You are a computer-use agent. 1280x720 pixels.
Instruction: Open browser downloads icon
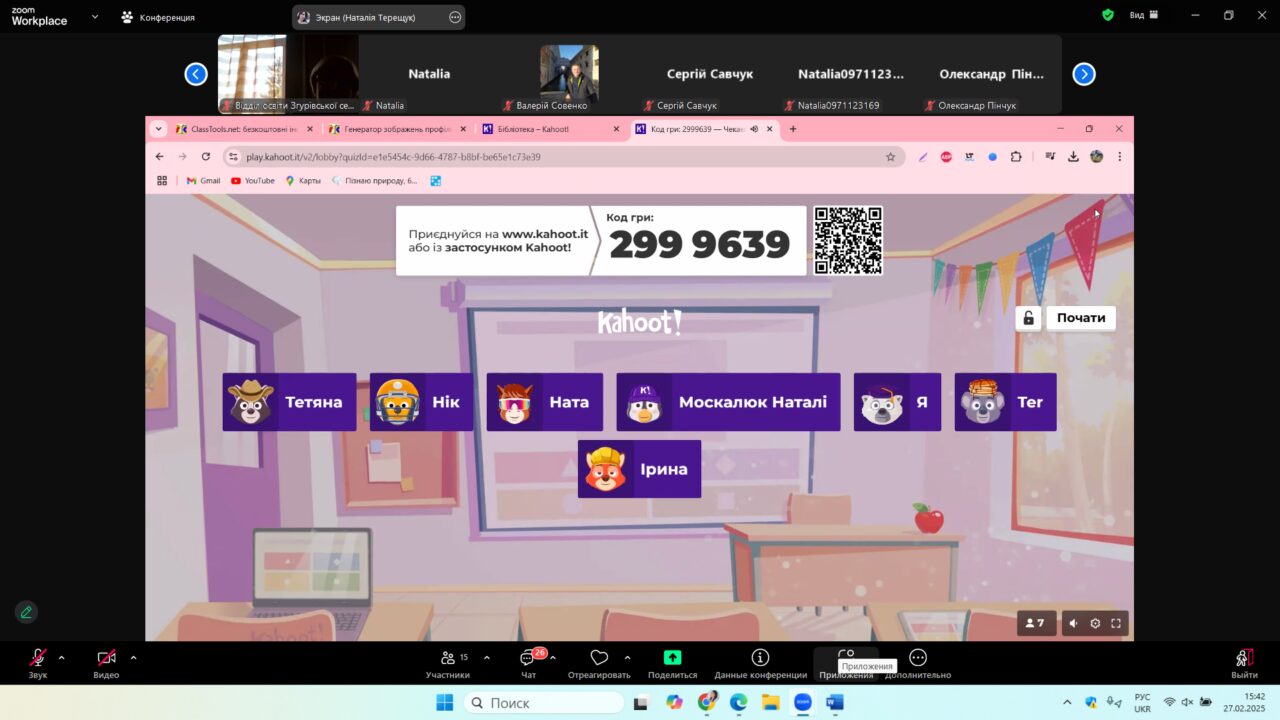(x=1073, y=157)
